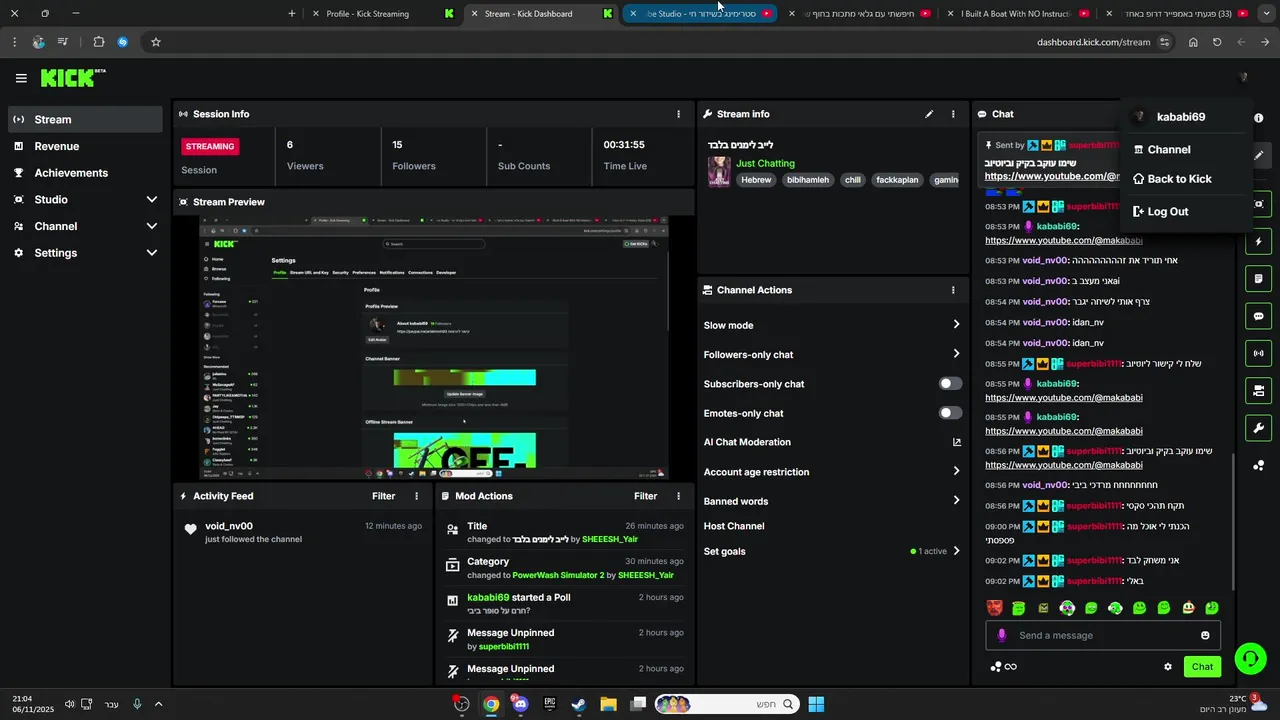
Task: Click the info circle icon beside chat
Action: coord(1259,118)
